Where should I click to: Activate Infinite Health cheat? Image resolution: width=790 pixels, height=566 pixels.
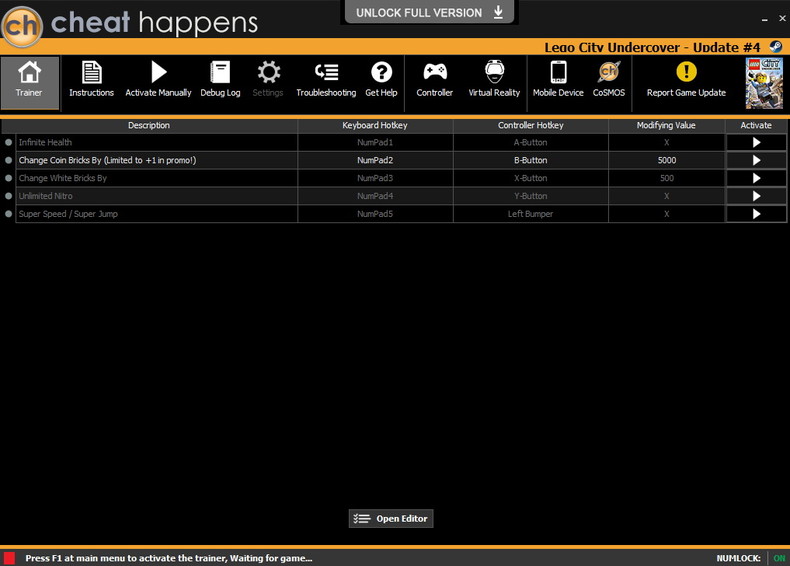coord(756,143)
